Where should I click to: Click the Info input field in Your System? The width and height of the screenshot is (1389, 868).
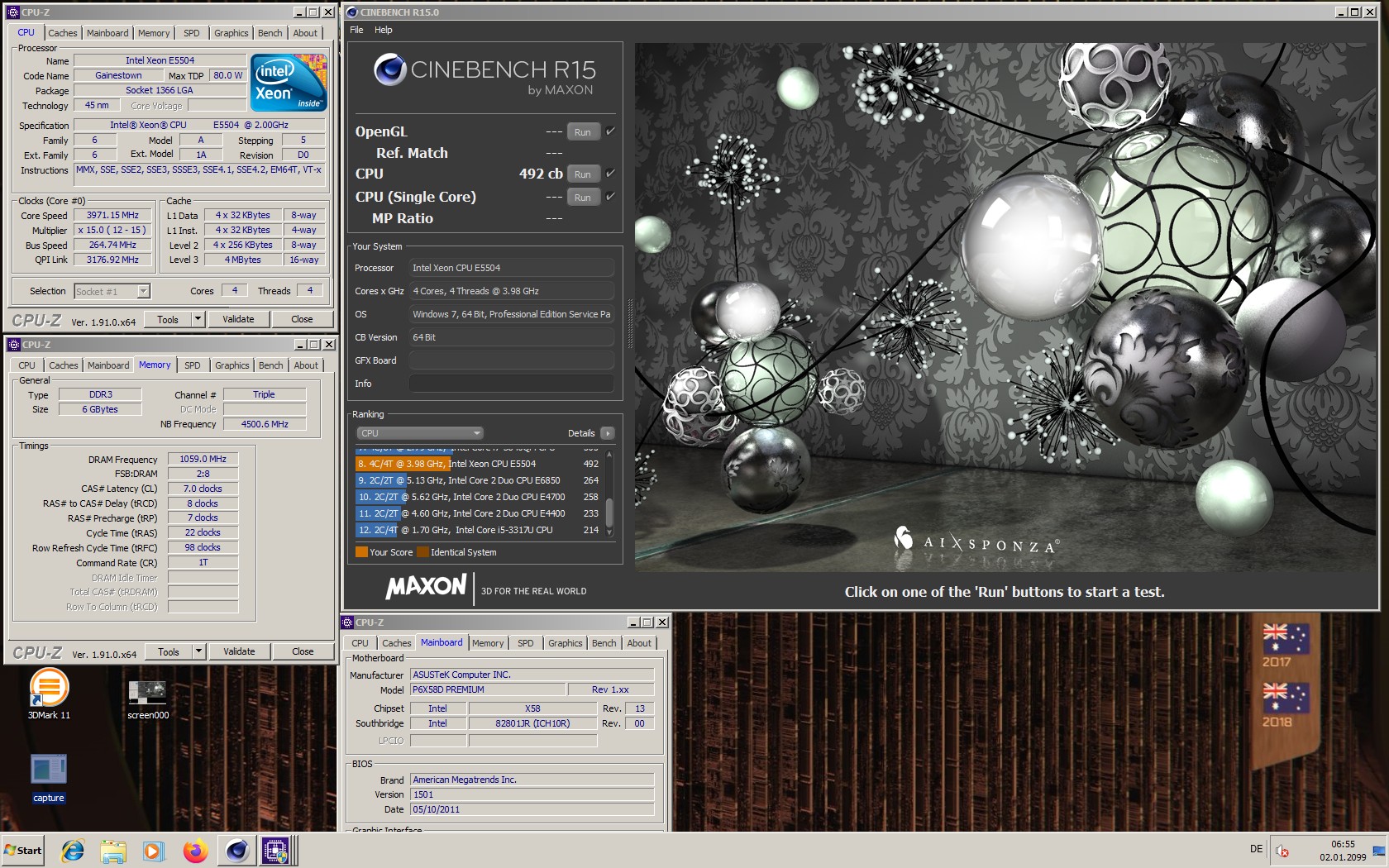coord(511,384)
